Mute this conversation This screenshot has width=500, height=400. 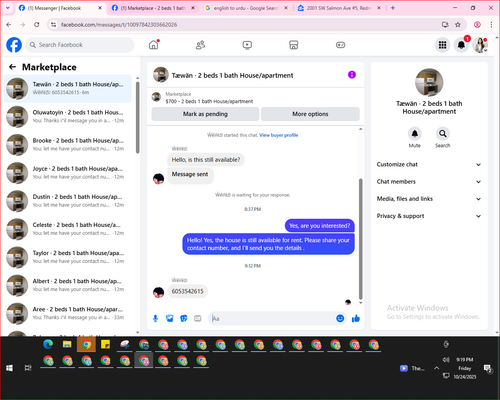pyautogui.click(x=415, y=134)
